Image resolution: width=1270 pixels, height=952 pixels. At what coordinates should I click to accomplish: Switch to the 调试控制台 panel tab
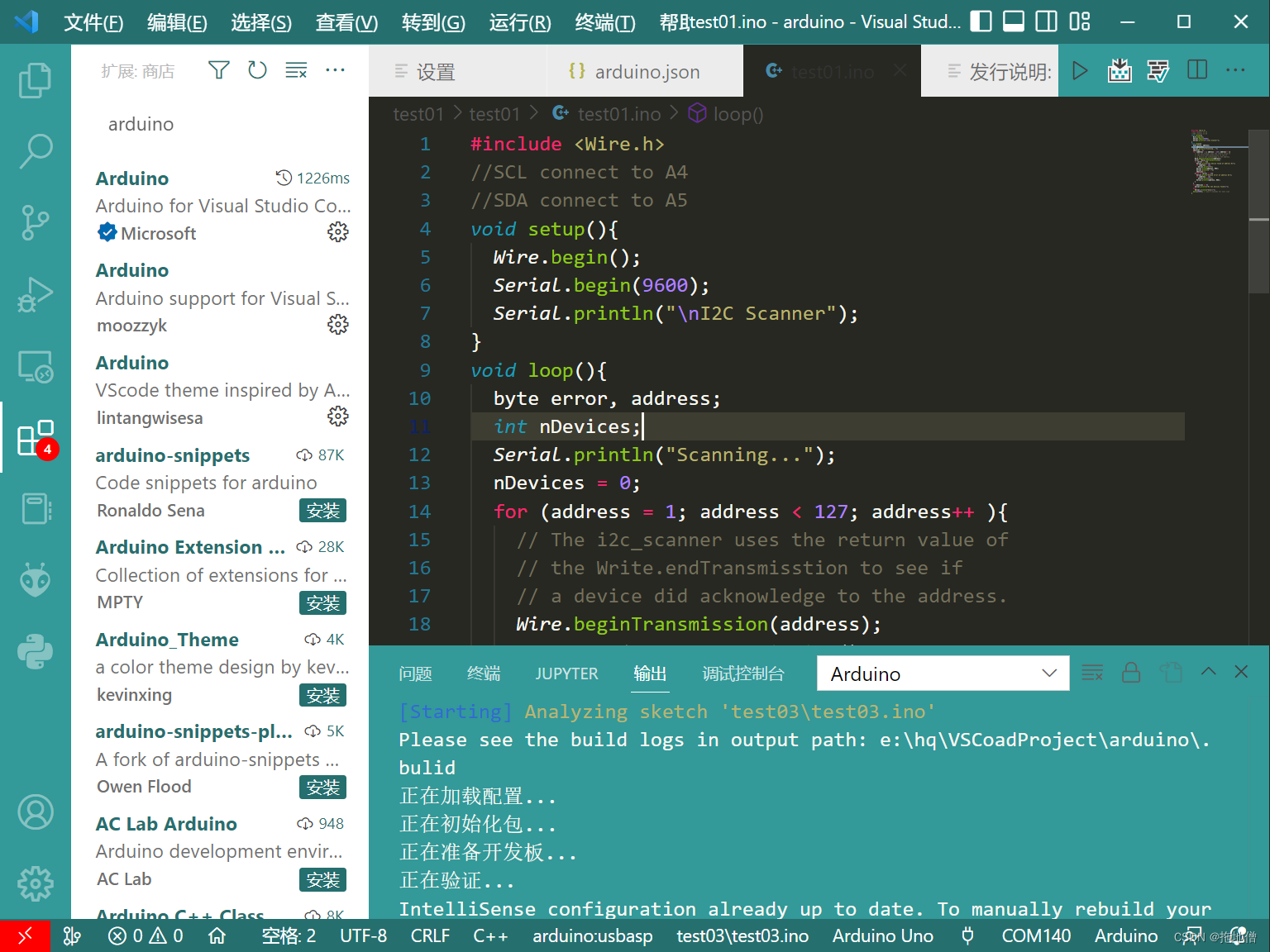[x=742, y=674]
